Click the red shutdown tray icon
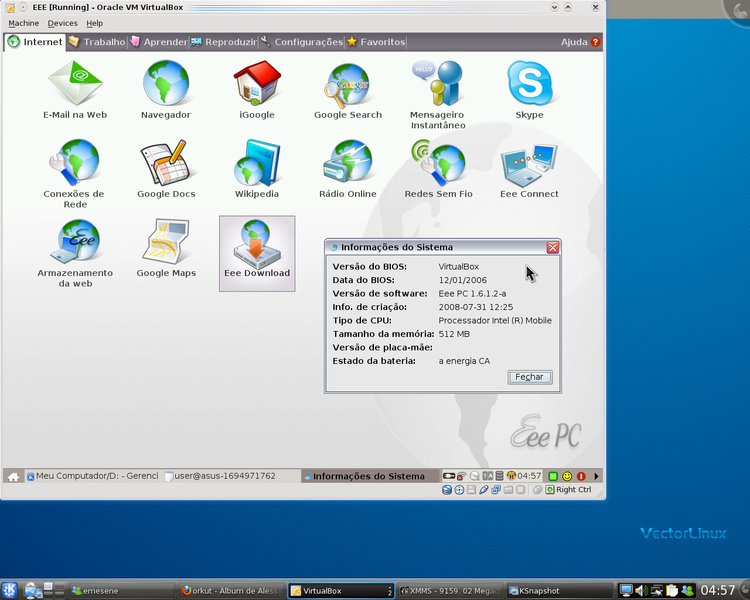Viewport: 750px width, 600px height. pos(581,476)
